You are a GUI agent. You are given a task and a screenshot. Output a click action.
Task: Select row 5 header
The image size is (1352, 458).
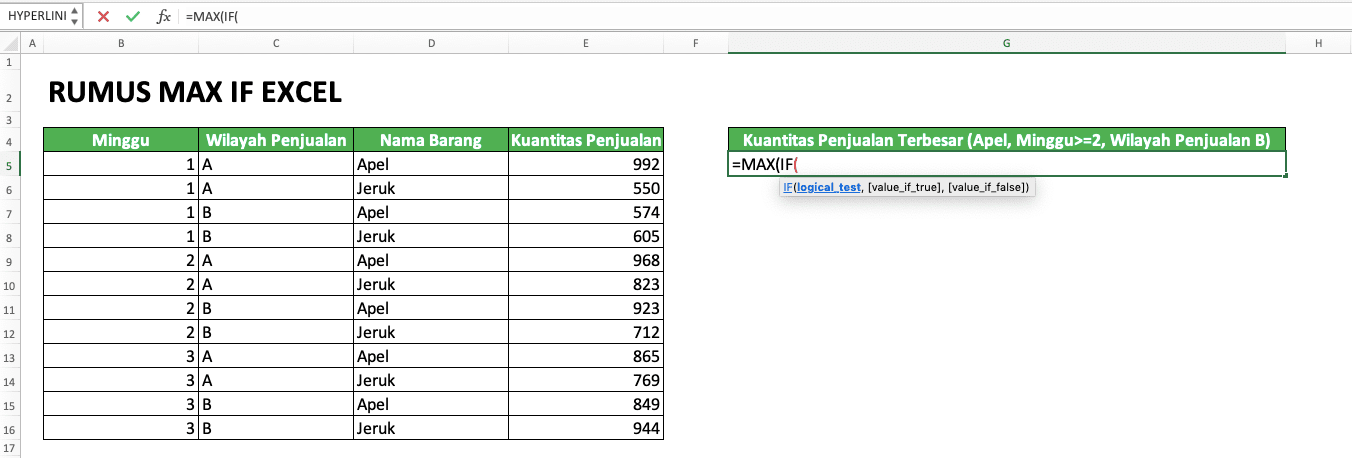point(9,164)
